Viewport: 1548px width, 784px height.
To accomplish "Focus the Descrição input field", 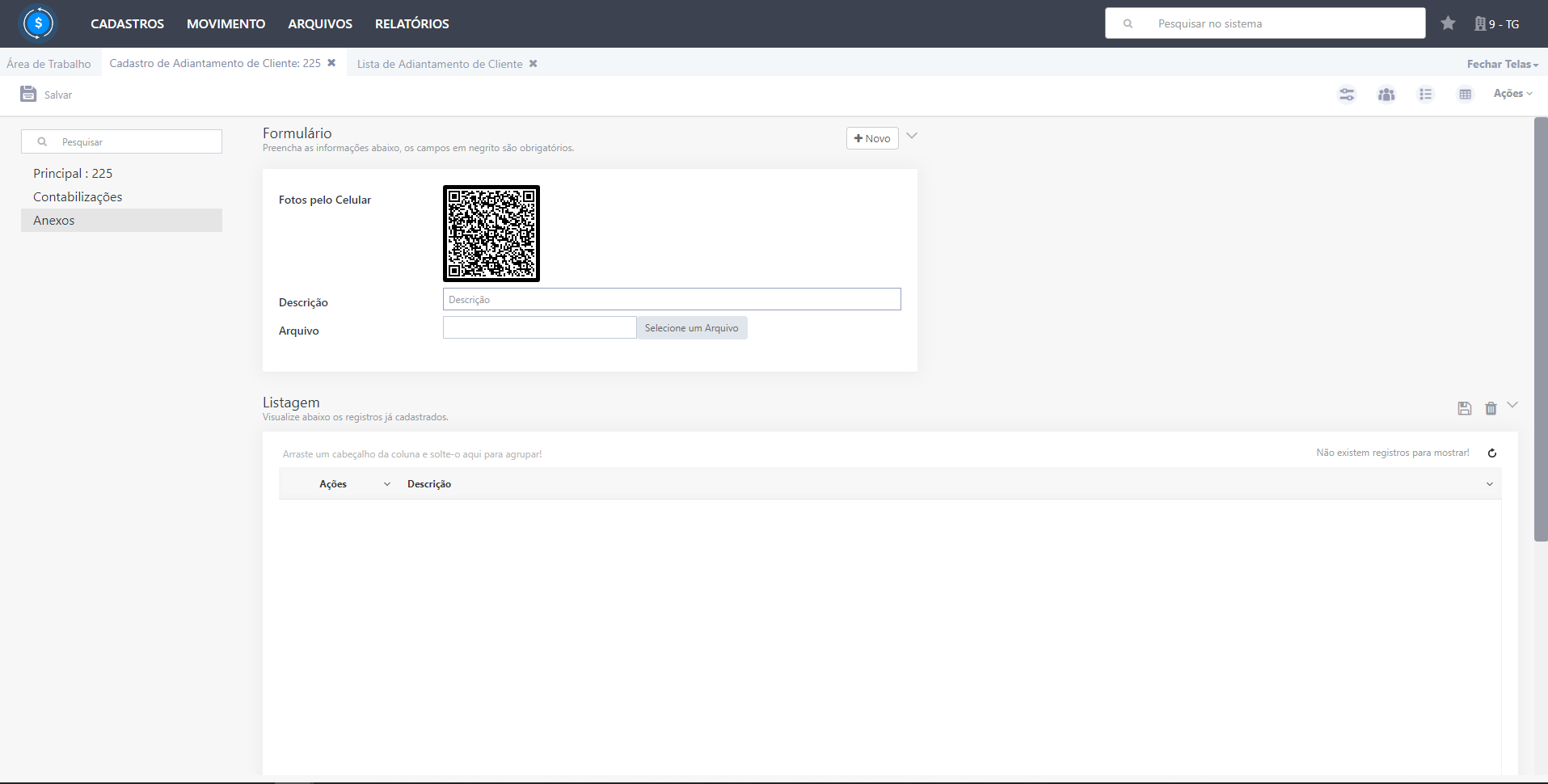I will click(672, 299).
